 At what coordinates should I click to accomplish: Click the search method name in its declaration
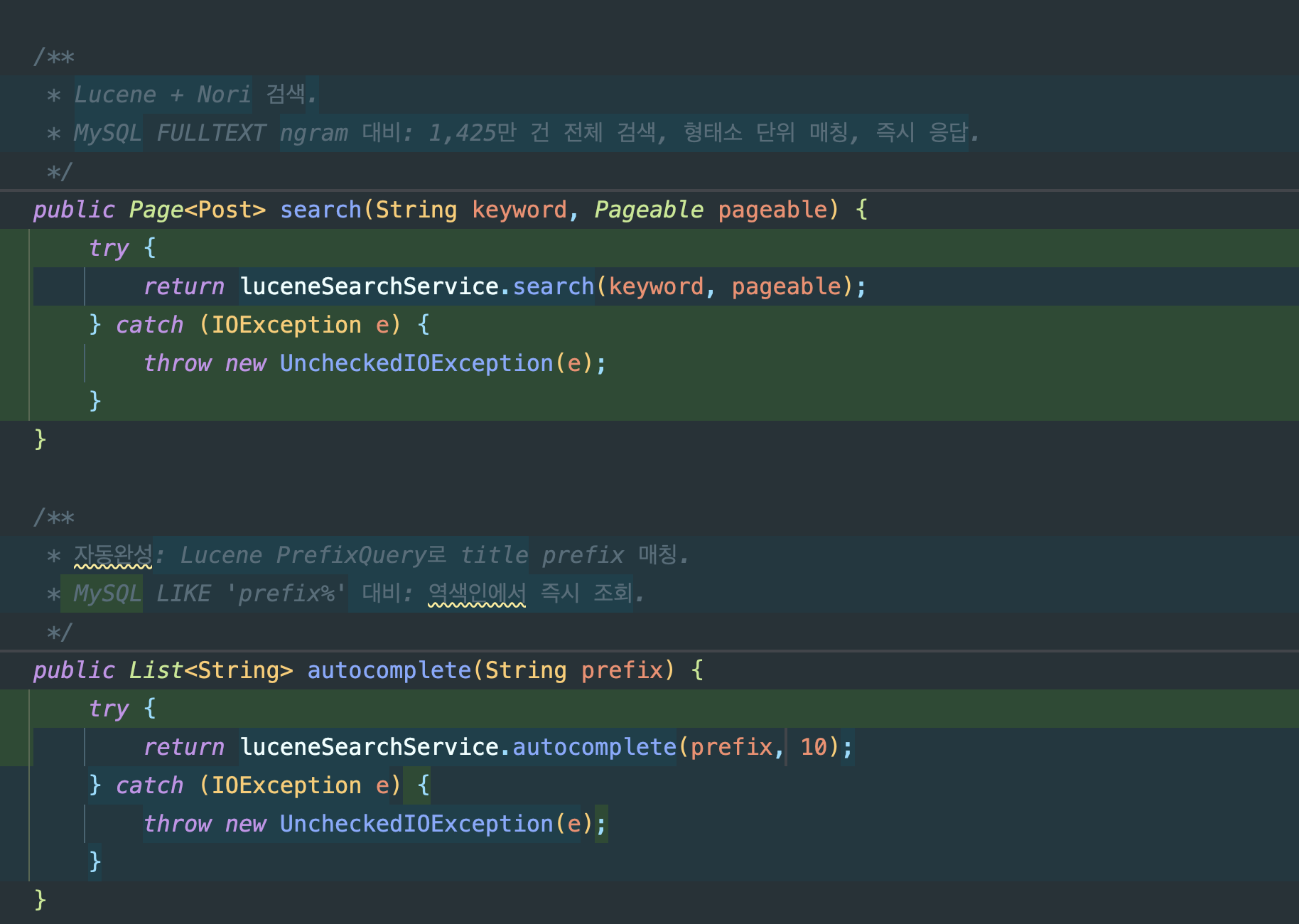[x=320, y=210]
